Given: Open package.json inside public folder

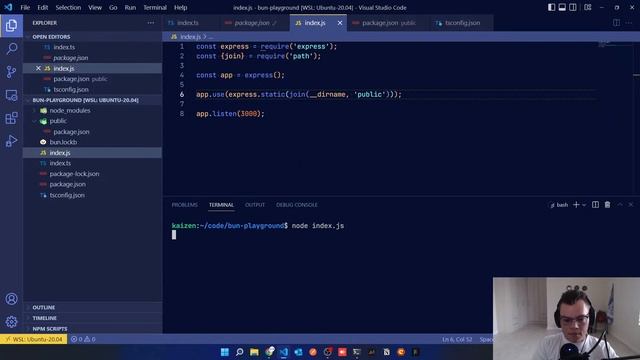Looking at the screenshot, I should [93, 132].
